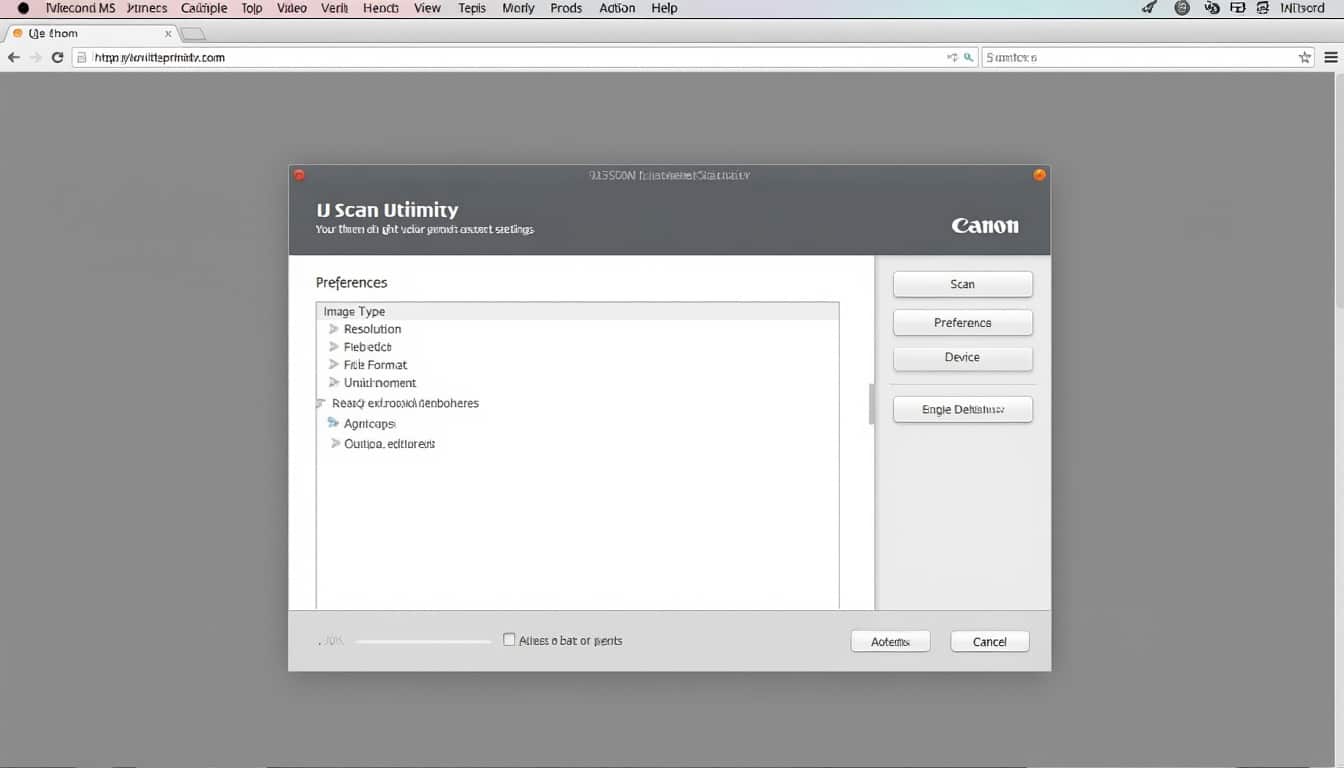Expand the 'Outipa. edtiorers' tree row
The height and width of the screenshot is (768, 1344).
[335, 444]
